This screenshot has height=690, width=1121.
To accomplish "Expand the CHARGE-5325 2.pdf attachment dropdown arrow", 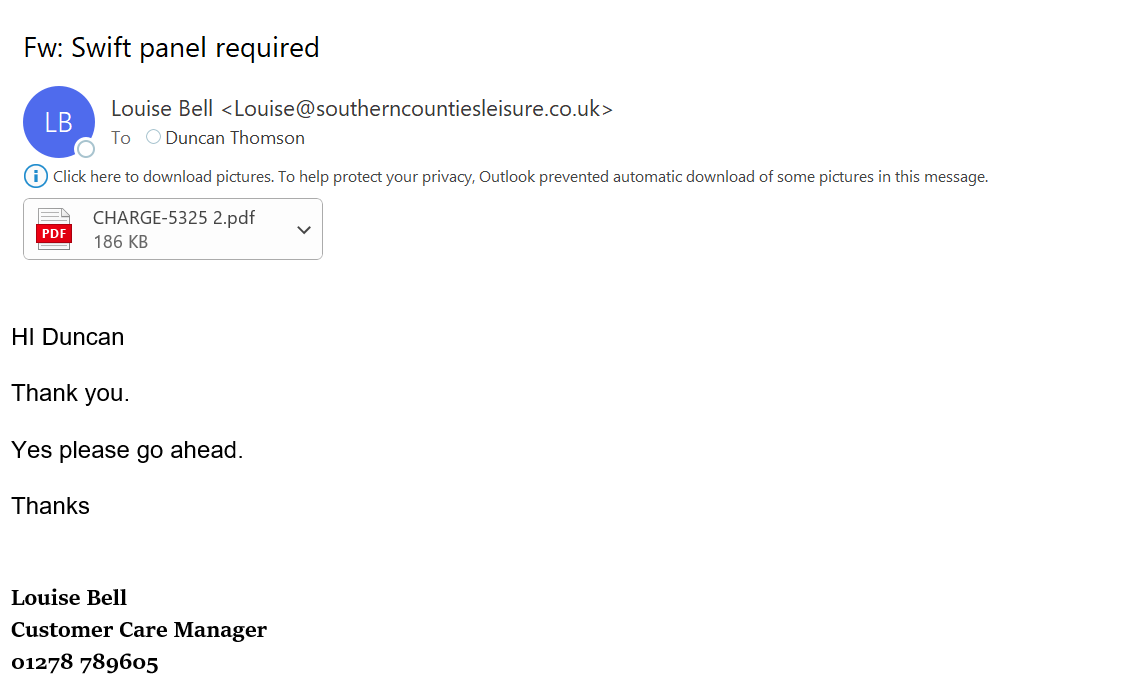I will pyautogui.click(x=304, y=230).
